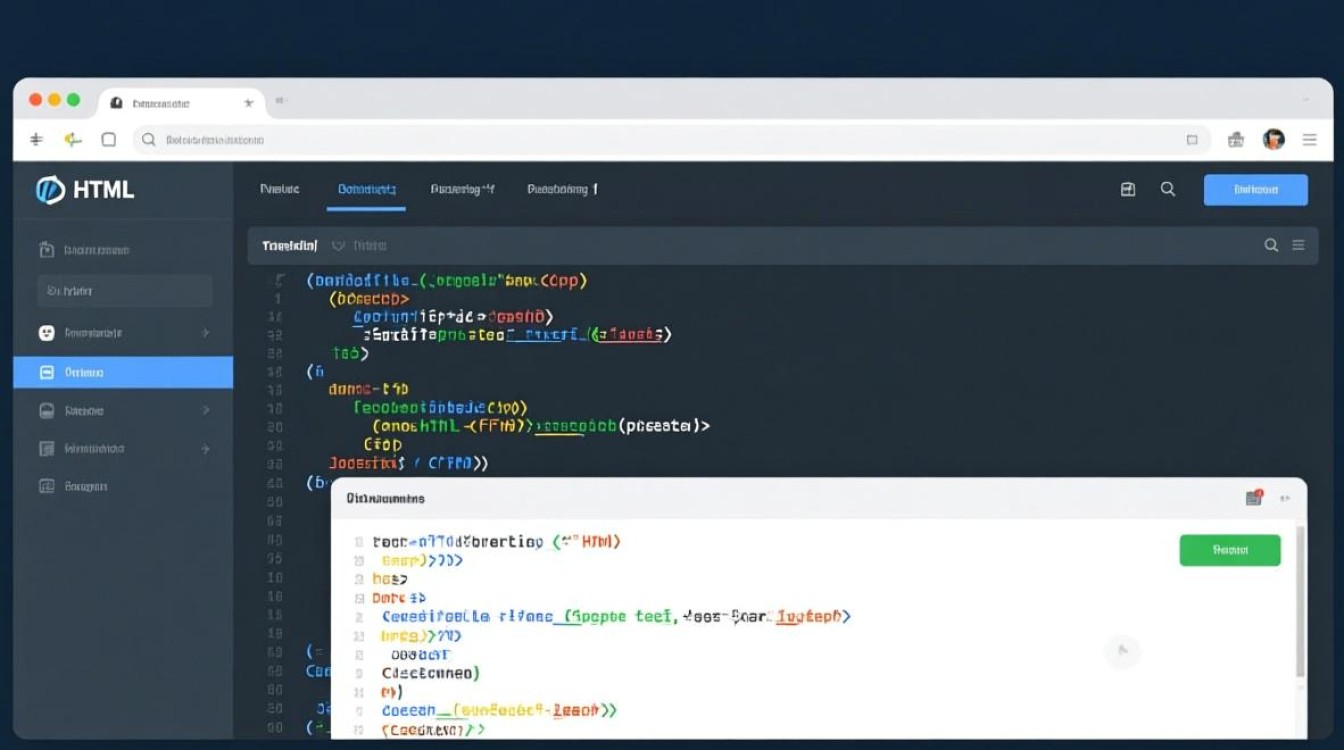Open search in the code panel toolbar
The image size is (1344, 750).
click(1270, 245)
